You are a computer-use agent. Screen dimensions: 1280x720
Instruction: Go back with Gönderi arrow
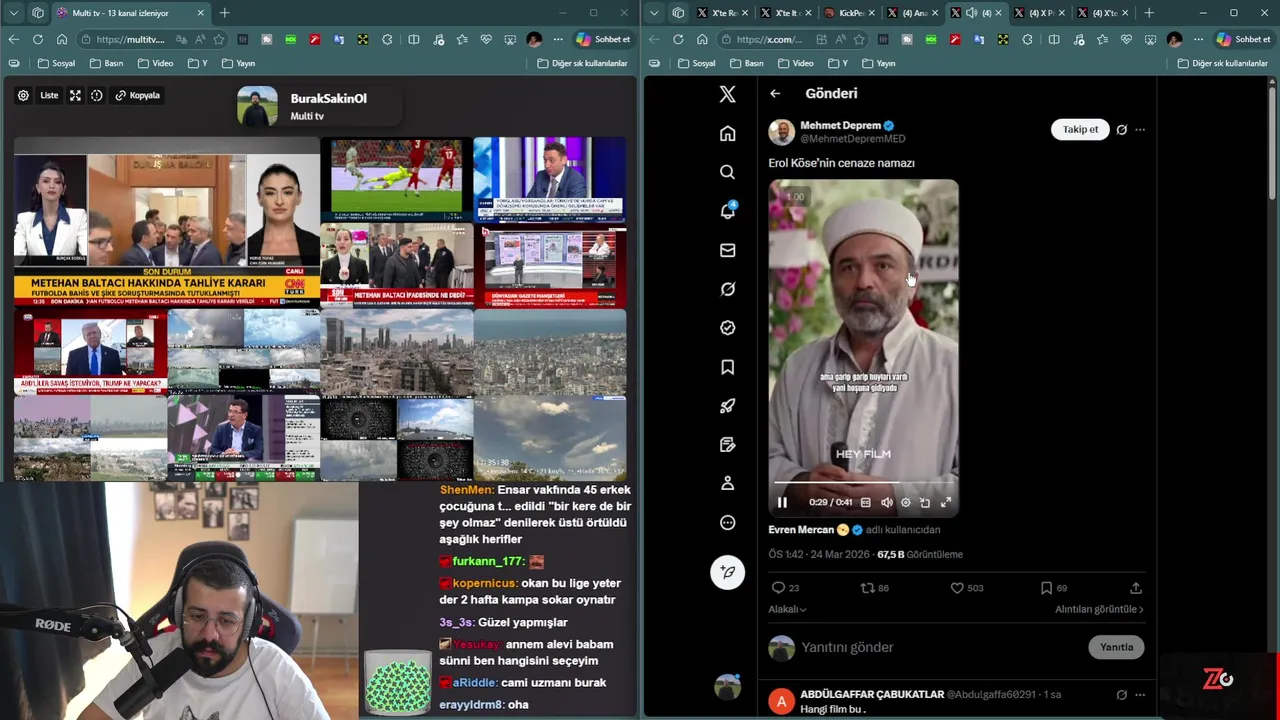[x=775, y=93]
